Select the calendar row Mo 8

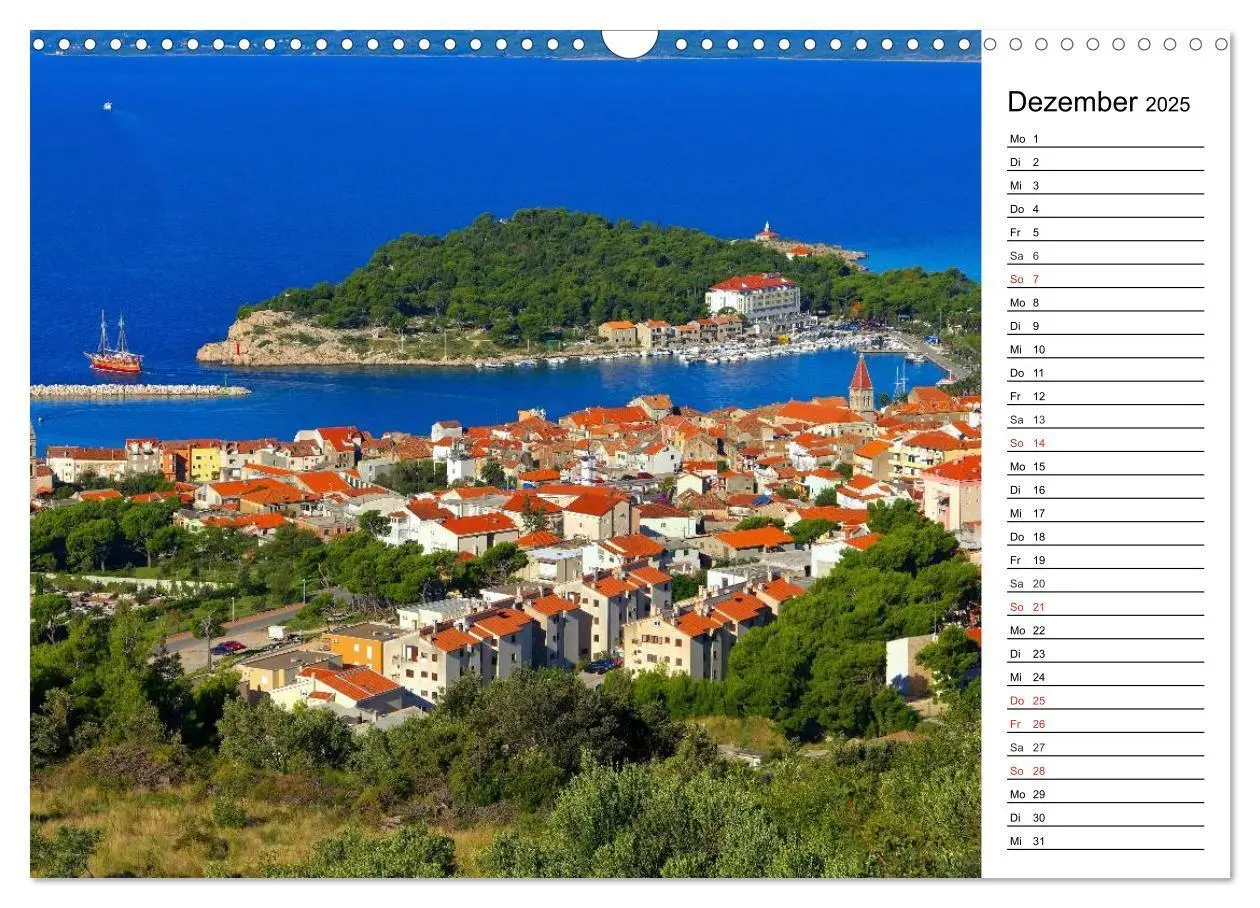coord(1105,303)
